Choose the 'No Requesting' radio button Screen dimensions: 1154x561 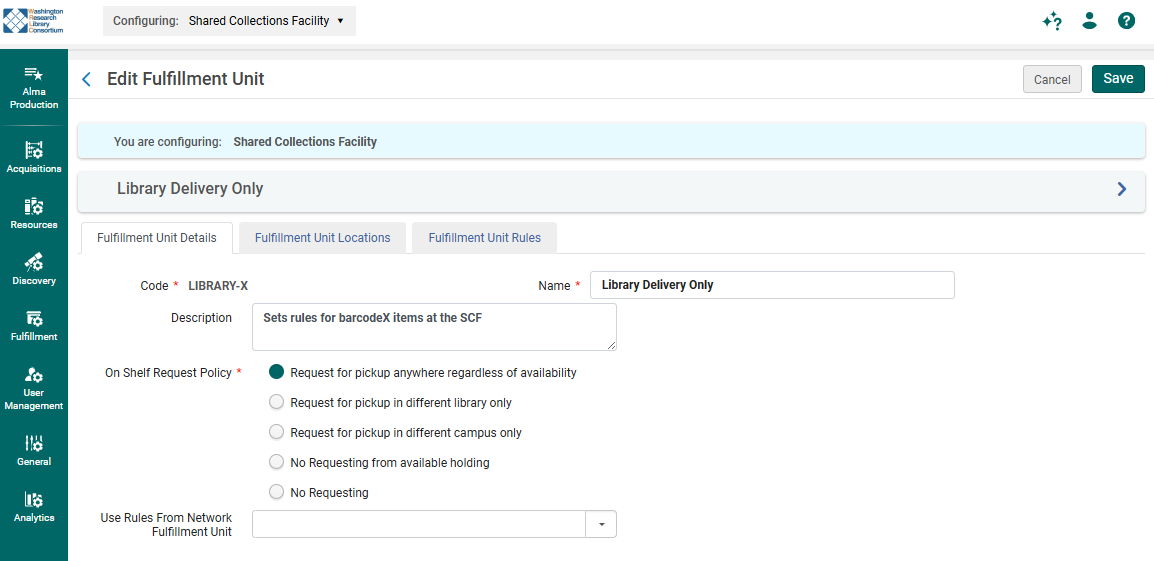click(x=277, y=493)
